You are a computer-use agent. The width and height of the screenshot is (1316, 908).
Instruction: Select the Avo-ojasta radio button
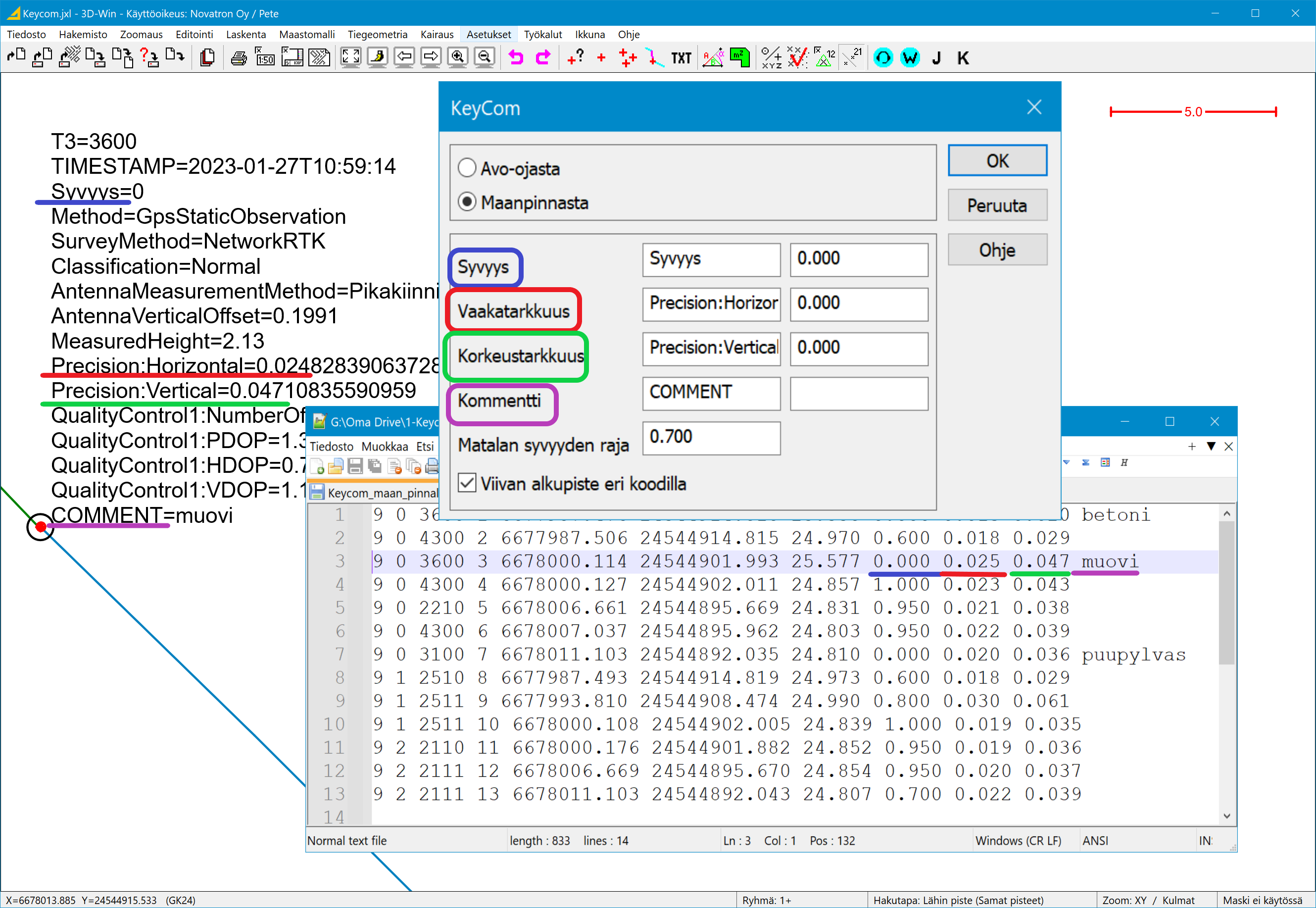467,168
